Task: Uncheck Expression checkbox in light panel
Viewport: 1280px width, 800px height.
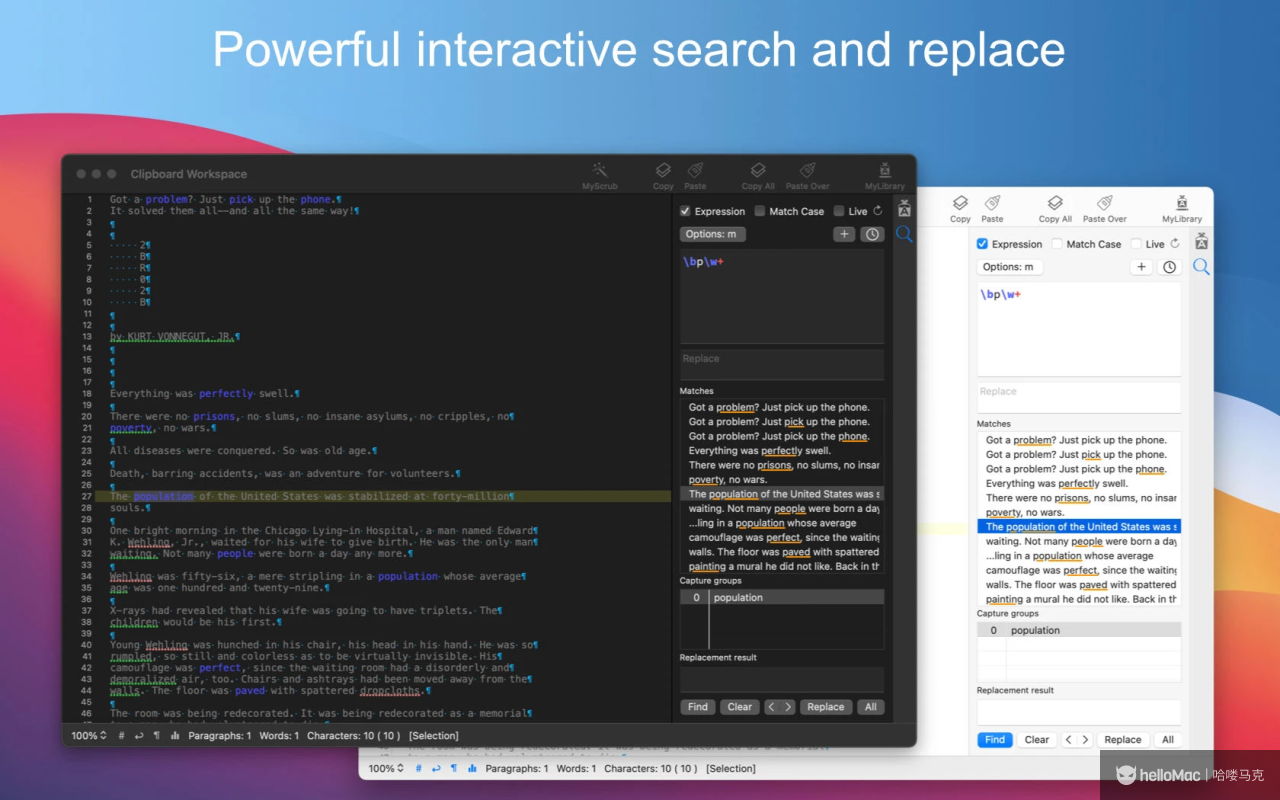Action: pyautogui.click(x=982, y=244)
